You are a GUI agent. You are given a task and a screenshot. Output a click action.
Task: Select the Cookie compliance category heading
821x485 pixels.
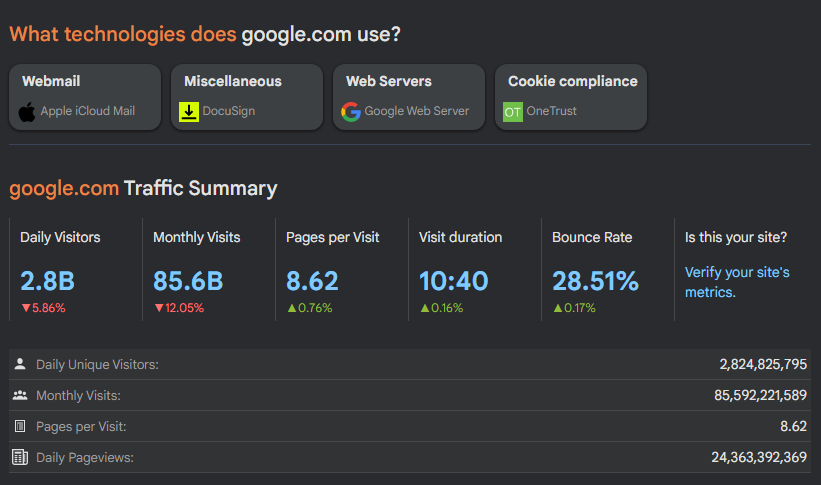[573, 81]
